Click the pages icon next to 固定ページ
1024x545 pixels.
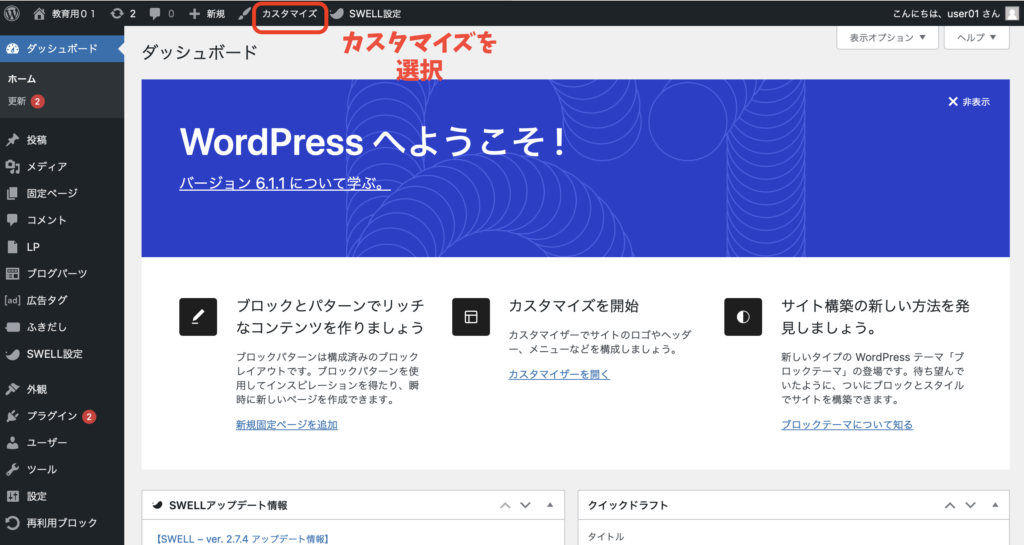12,193
